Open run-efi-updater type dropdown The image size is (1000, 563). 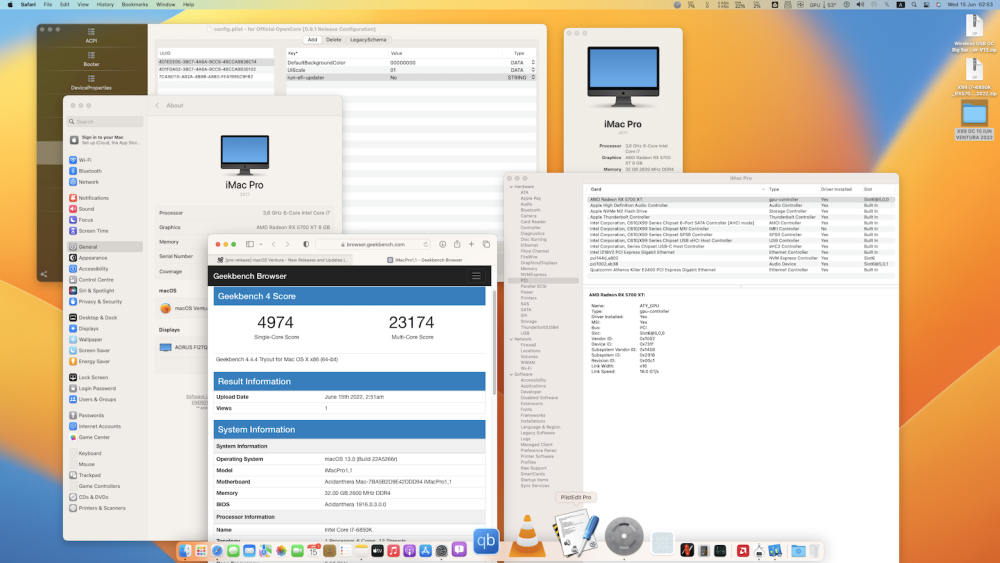pyautogui.click(x=533, y=77)
